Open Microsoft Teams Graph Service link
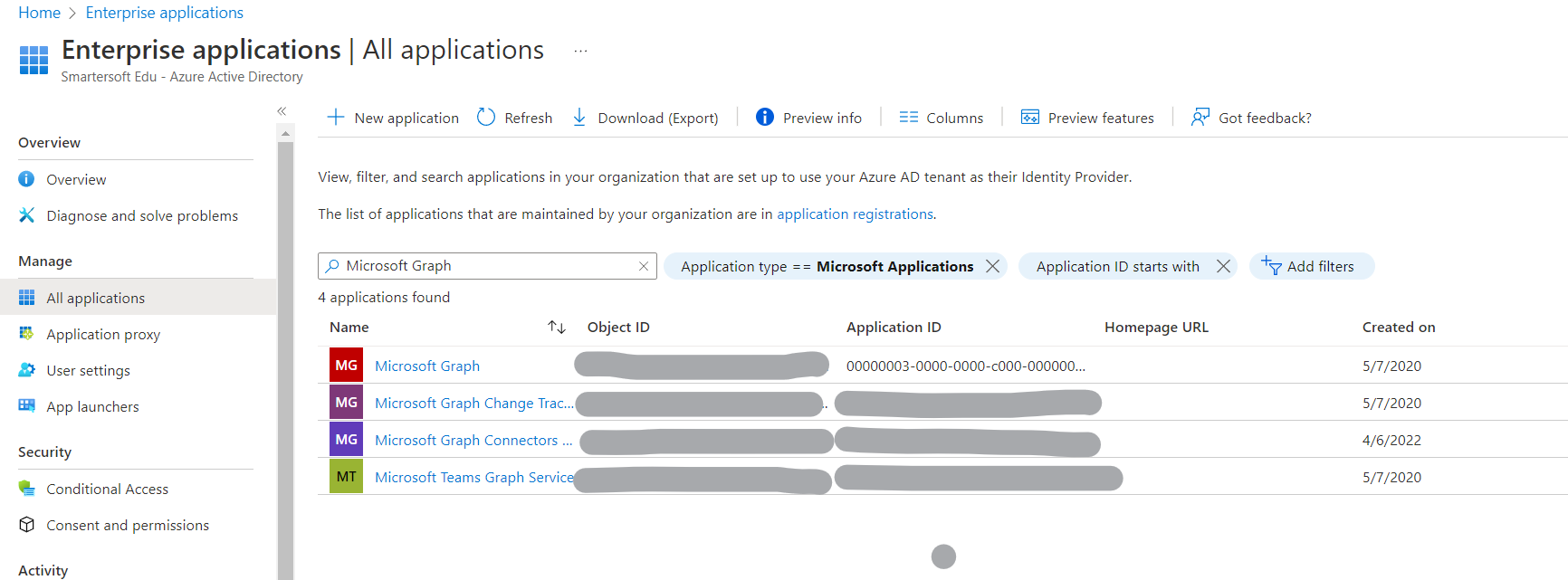 coord(473,477)
